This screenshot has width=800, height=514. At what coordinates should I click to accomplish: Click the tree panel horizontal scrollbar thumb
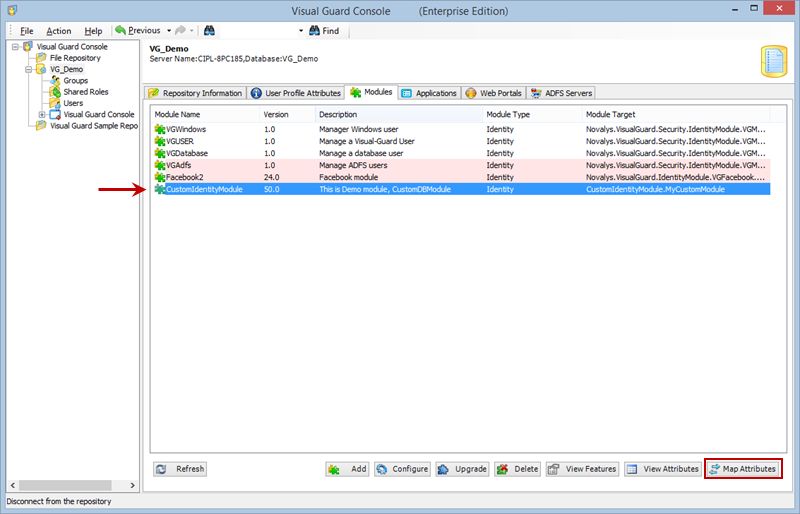(65, 485)
